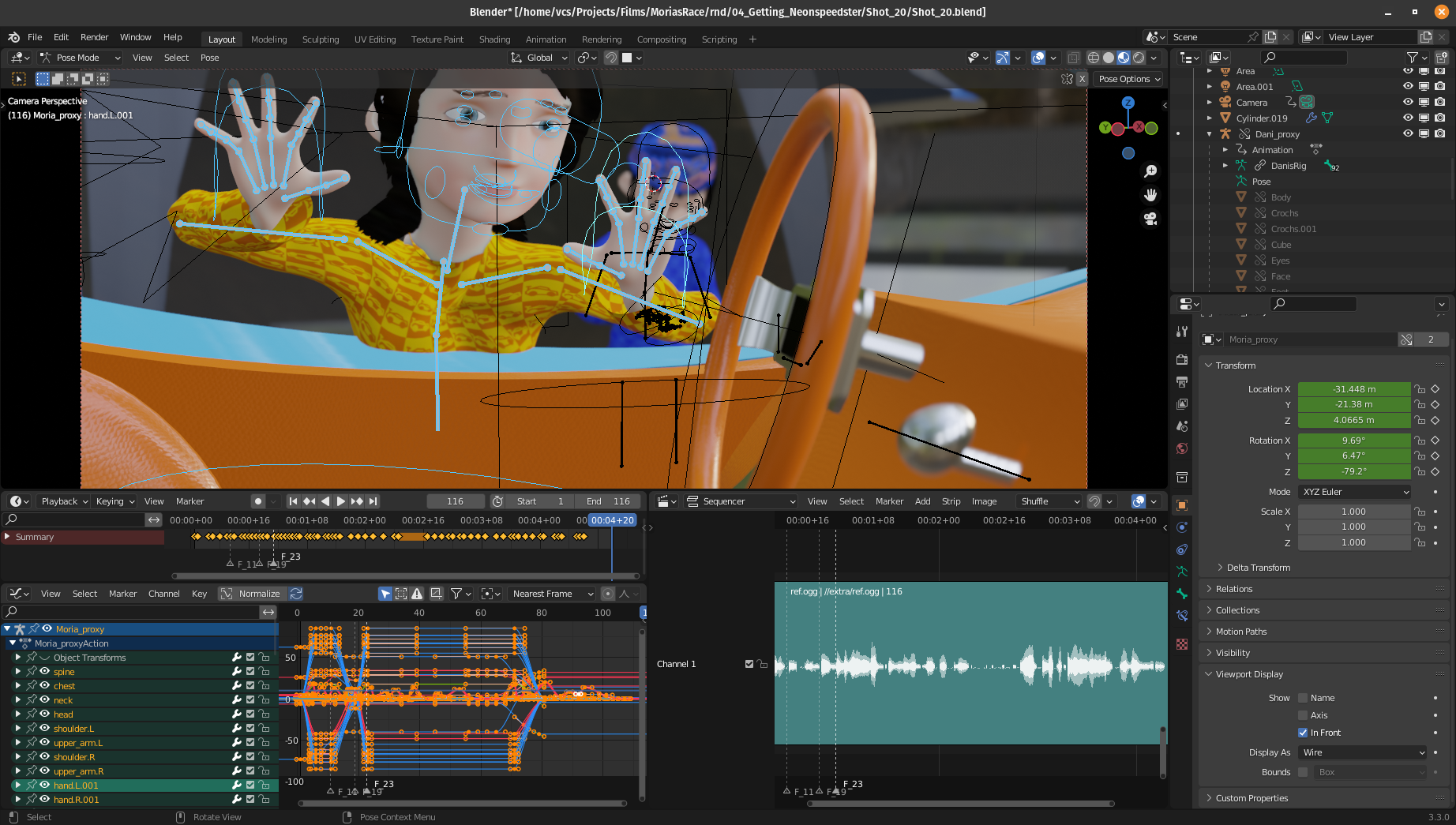1456x825 pixels.
Task: Hide Dani_proxy in the outliner
Action: point(1408,133)
